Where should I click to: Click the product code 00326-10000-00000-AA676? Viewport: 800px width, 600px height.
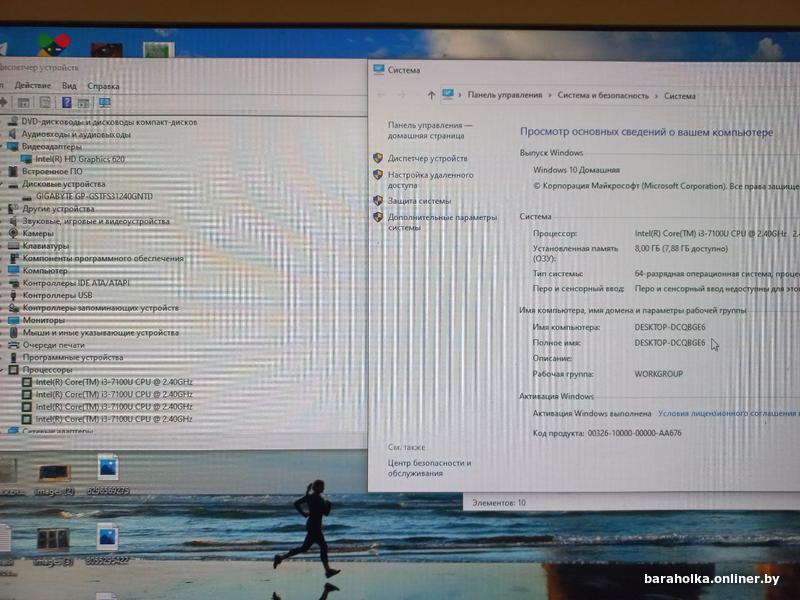pos(634,433)
